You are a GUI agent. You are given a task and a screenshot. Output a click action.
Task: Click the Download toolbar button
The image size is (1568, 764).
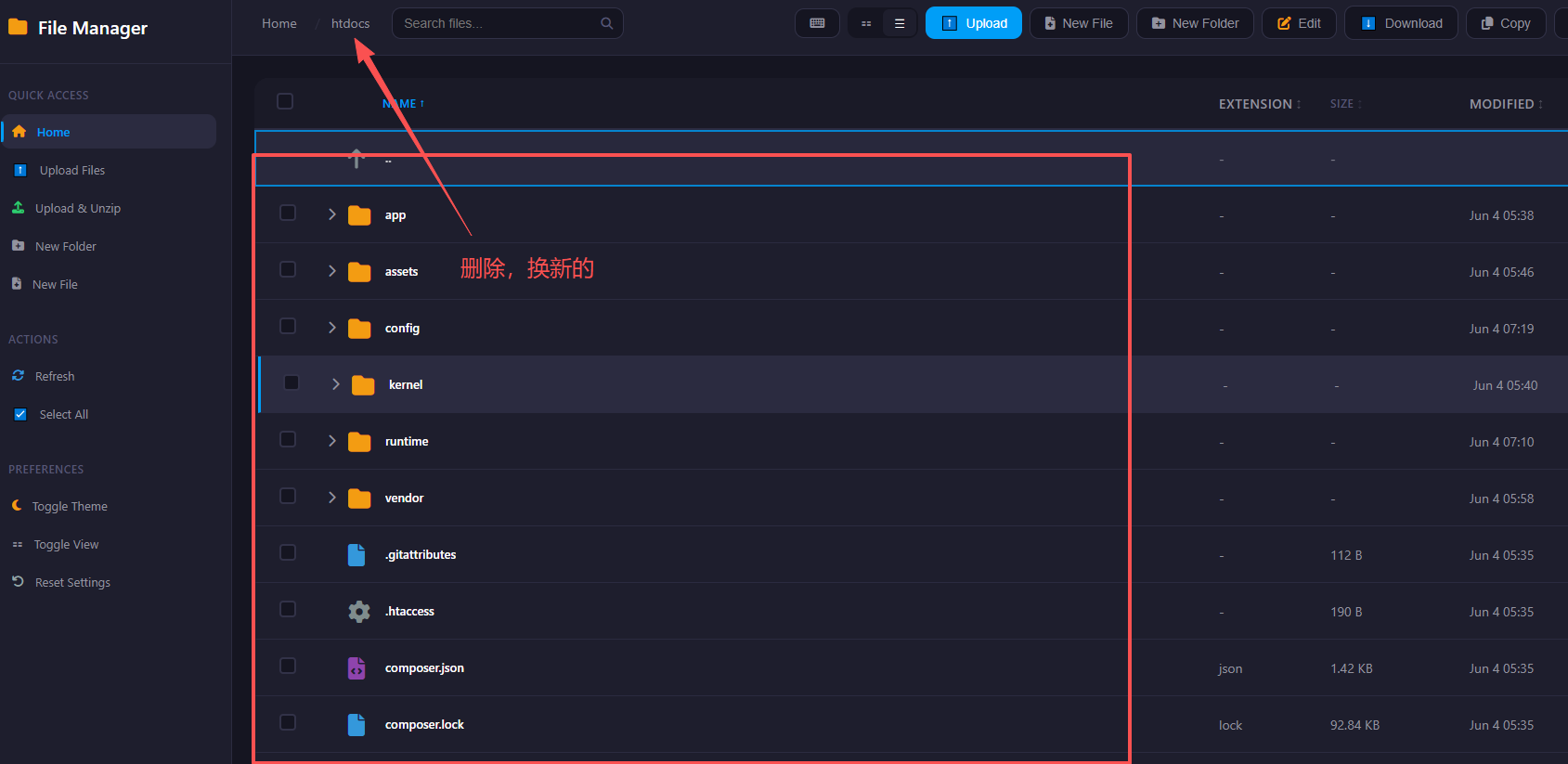tap(1401, 23)
